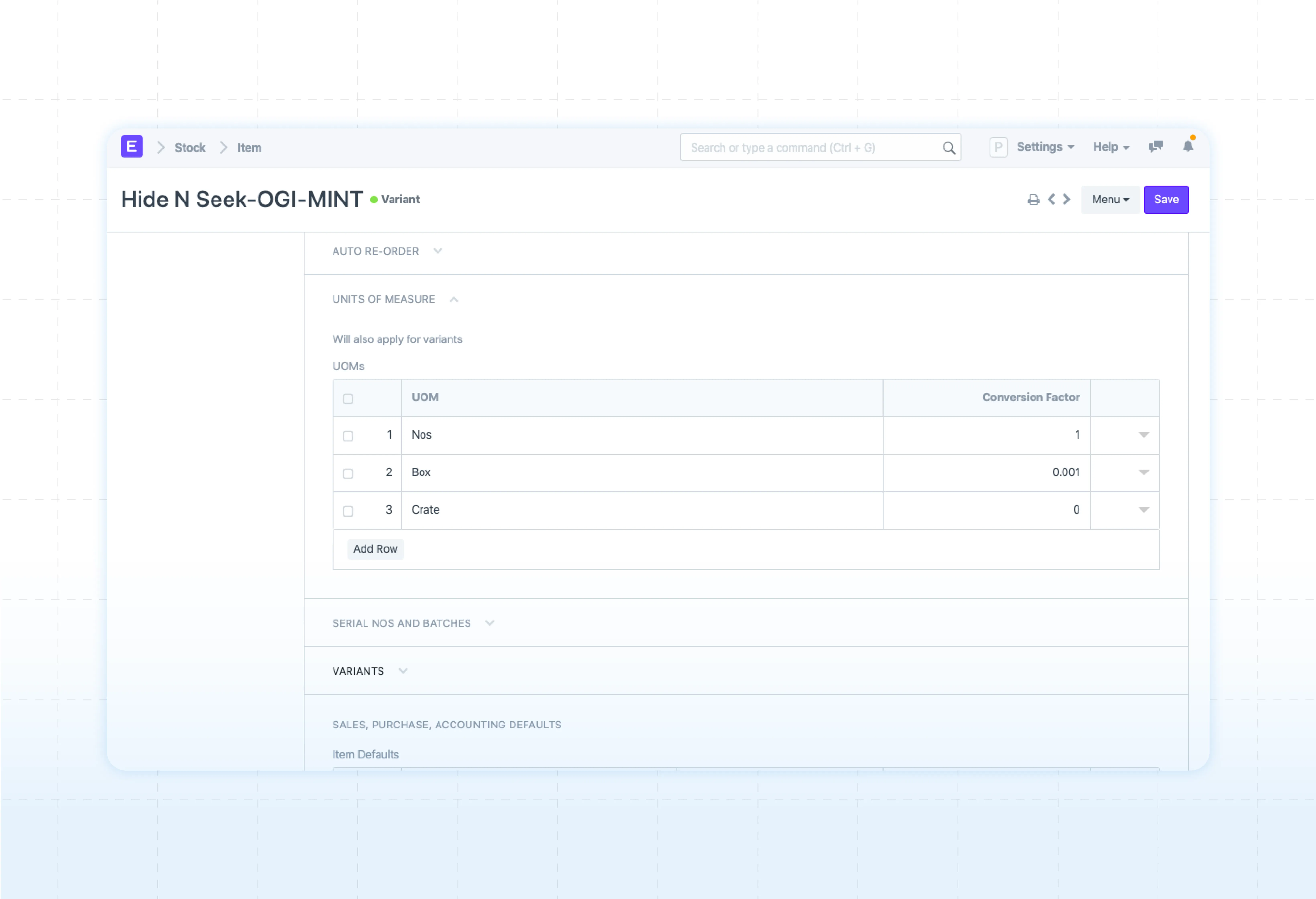
Task: Check the select-all UOM header checkbox
Action: coord(348,398)
